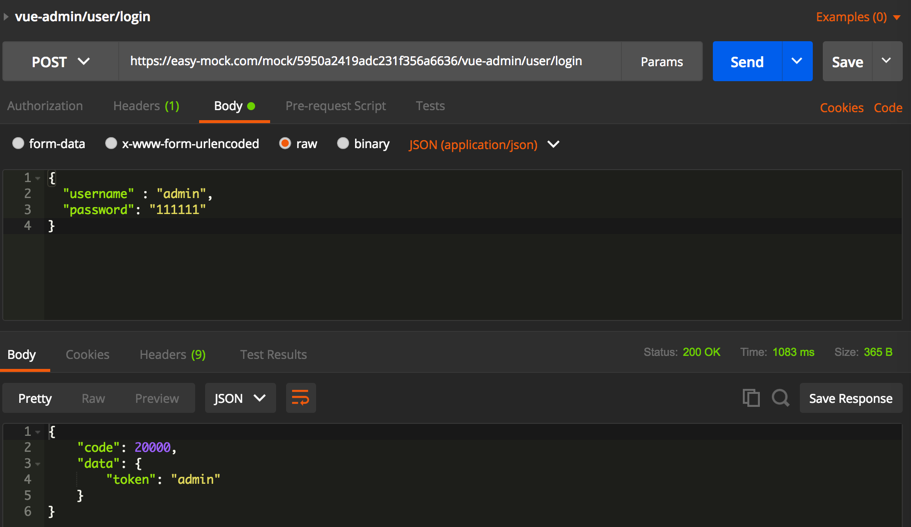
Task: Open the POST method dropdown
Action: pos(60,62)
